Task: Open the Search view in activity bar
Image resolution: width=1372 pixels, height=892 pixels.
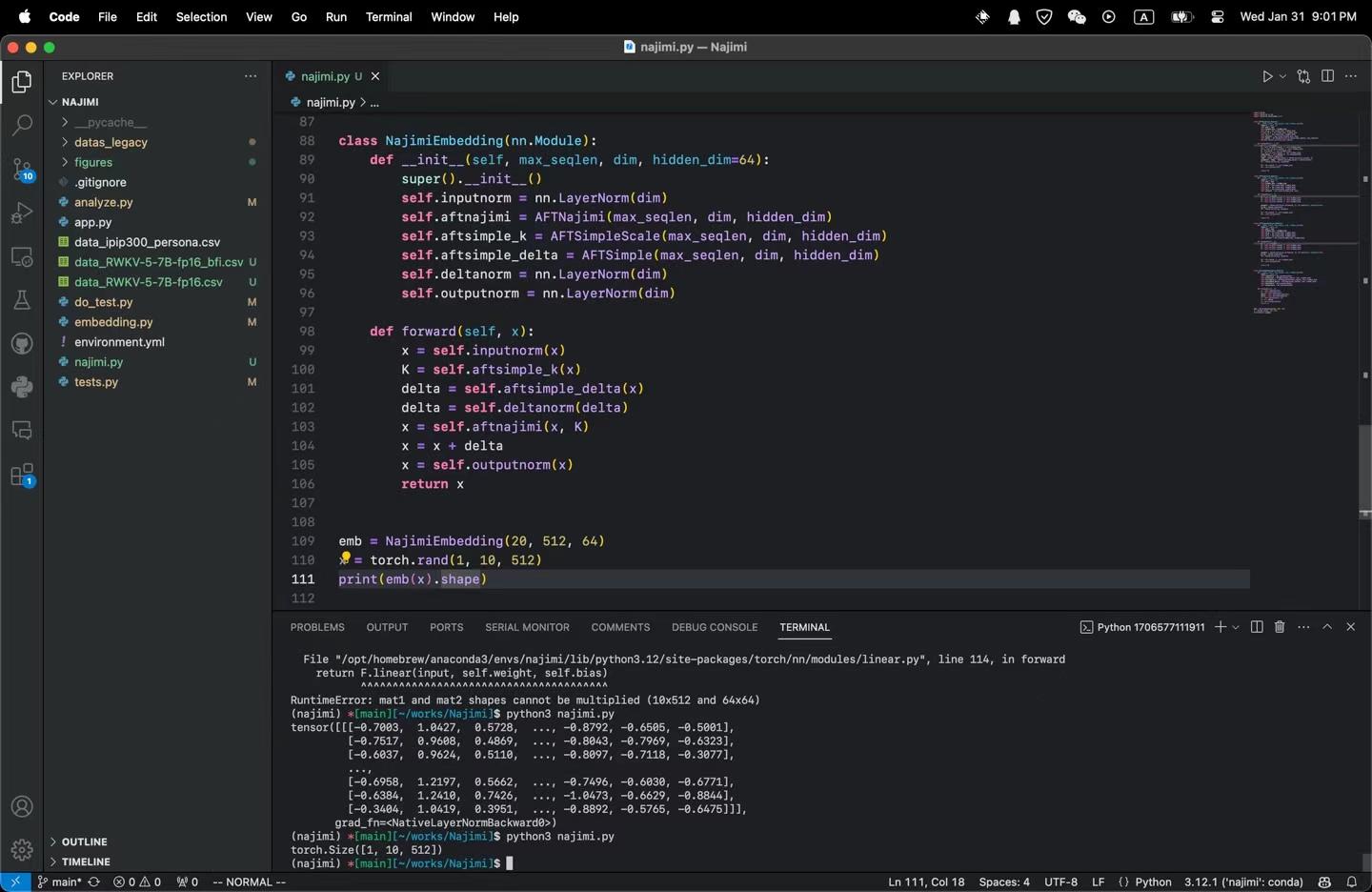Action: pyautogui.click(x=22, y=125)
